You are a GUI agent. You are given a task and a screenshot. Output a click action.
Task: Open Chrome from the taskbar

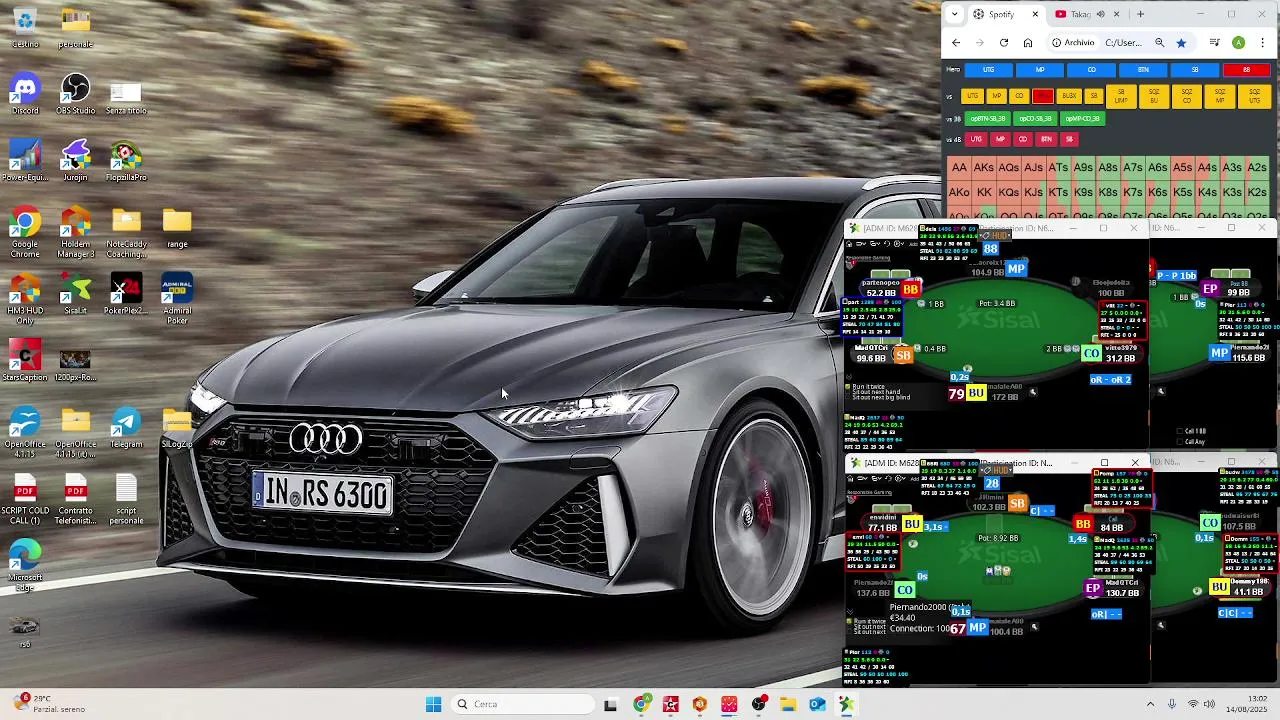pos(641,704)
